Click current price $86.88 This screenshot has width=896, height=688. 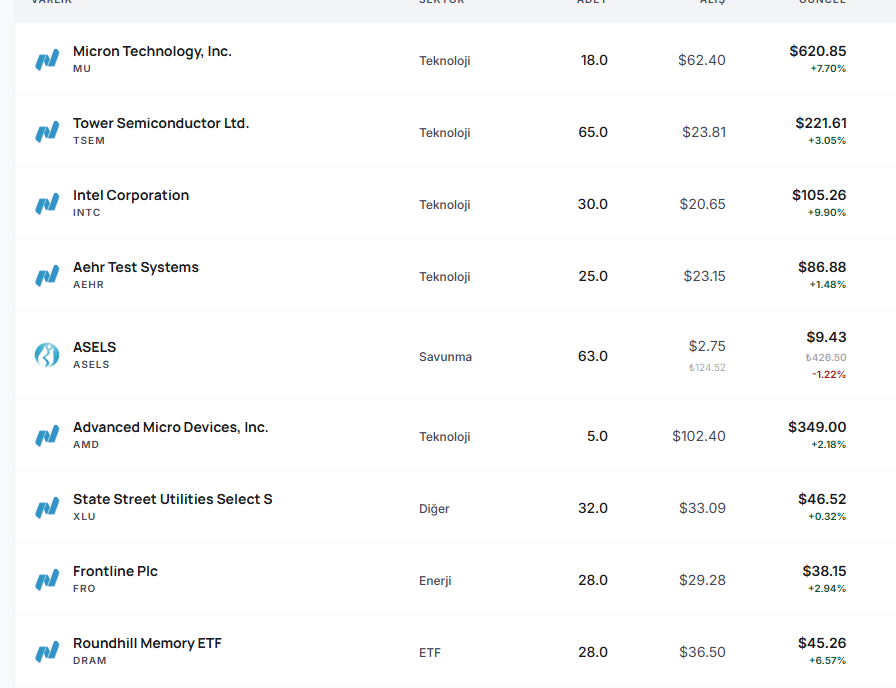[822, 267]
